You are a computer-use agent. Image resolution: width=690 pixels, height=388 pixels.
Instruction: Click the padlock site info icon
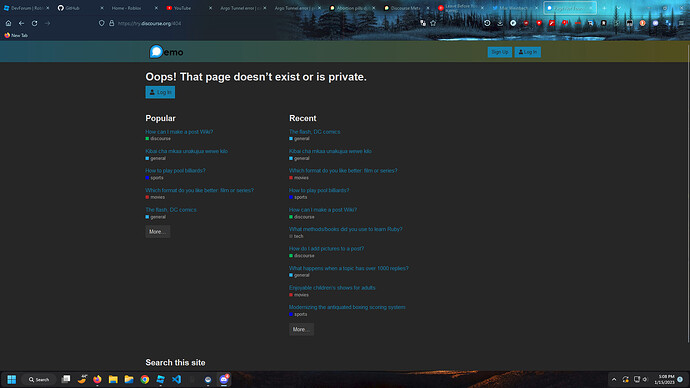tap(112, 23)
